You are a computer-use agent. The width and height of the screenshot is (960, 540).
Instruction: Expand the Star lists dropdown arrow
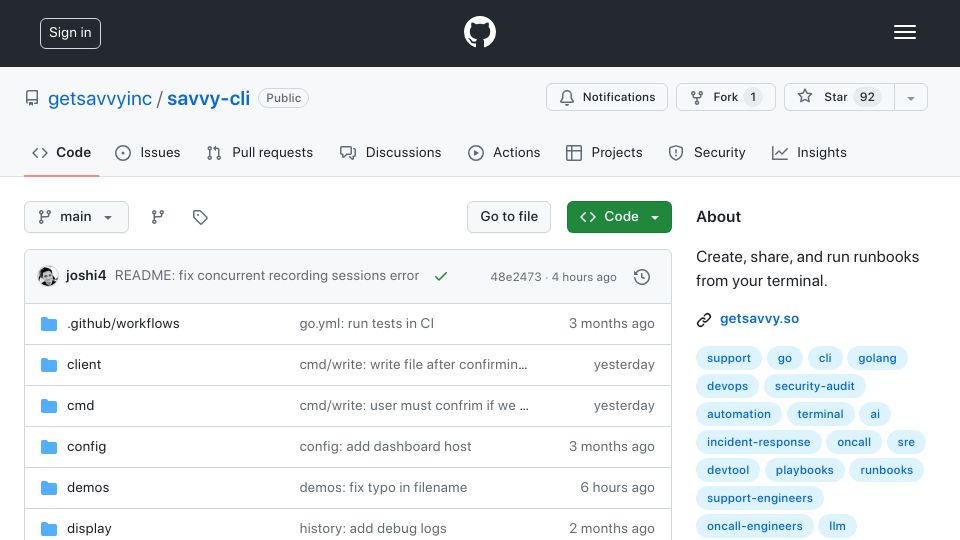point(911,98)
